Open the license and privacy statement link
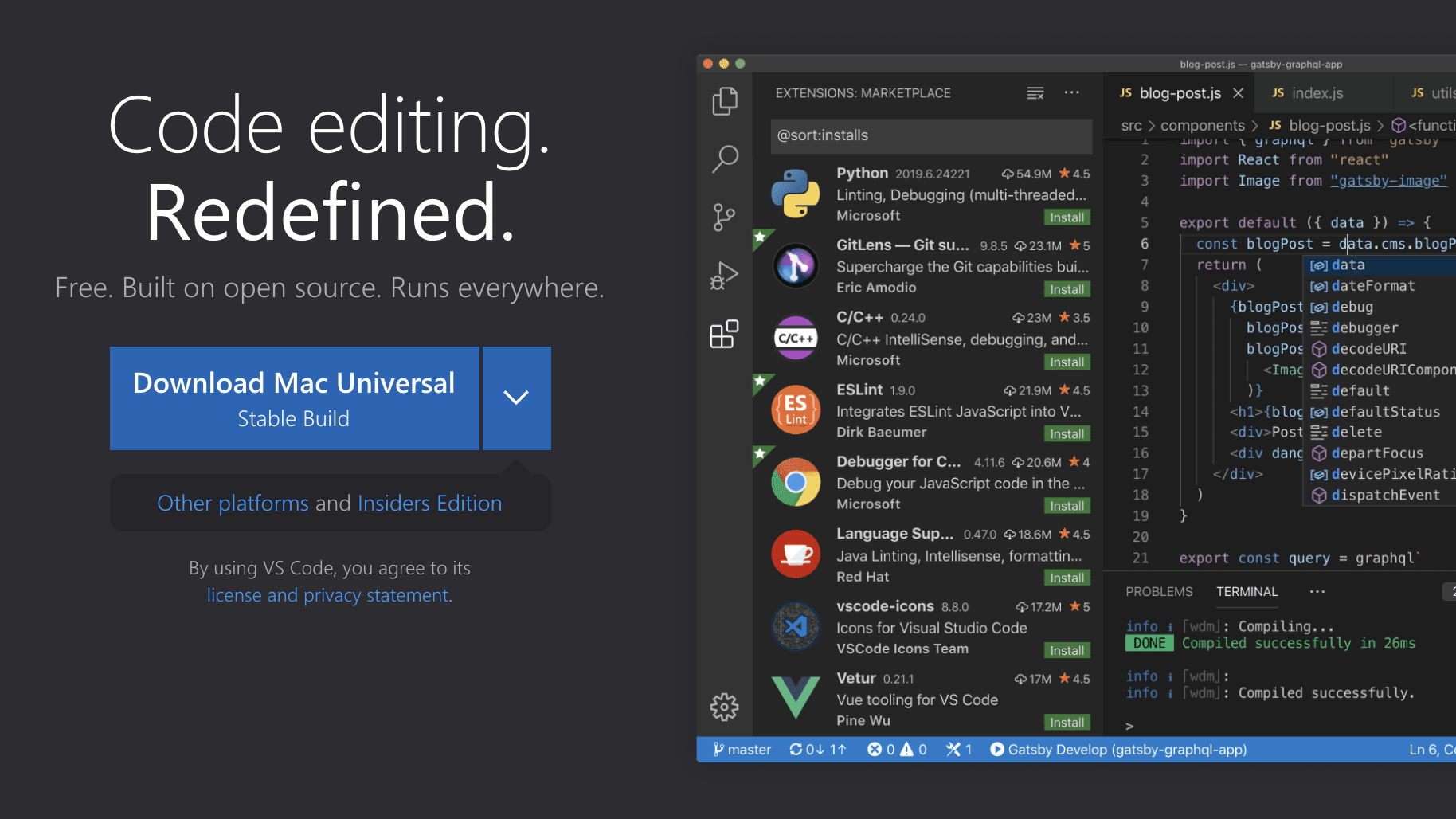 [x=330, y=595]
